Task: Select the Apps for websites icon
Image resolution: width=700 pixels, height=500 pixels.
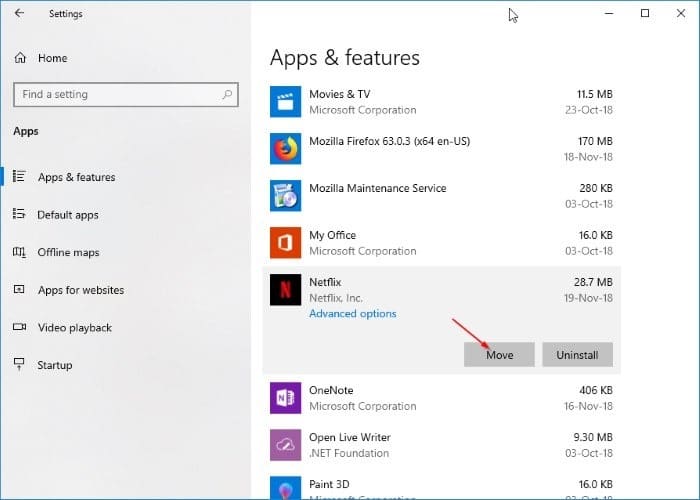Action: click(x=19, y=289)
